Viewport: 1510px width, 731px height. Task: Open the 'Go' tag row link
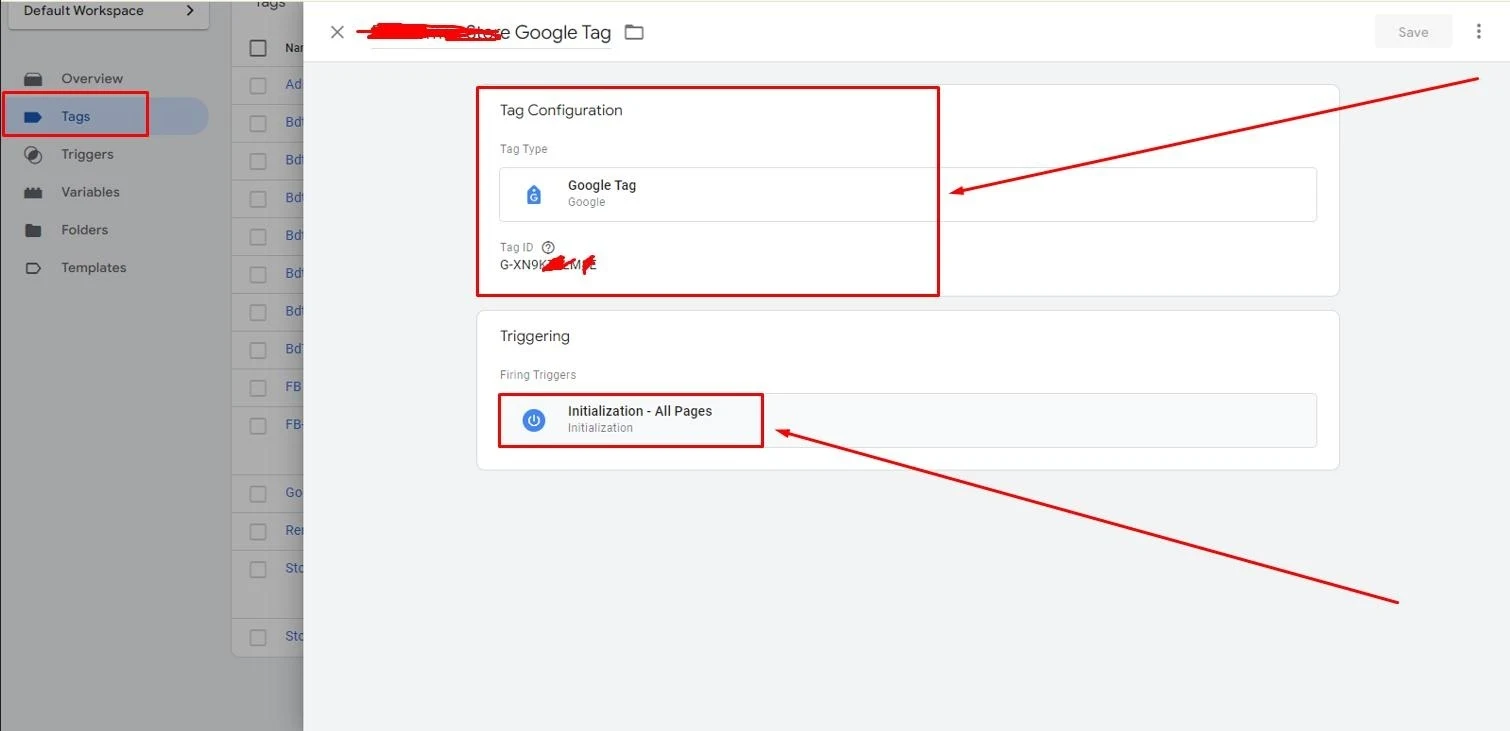pyautogui.click(x=294, y=493)
